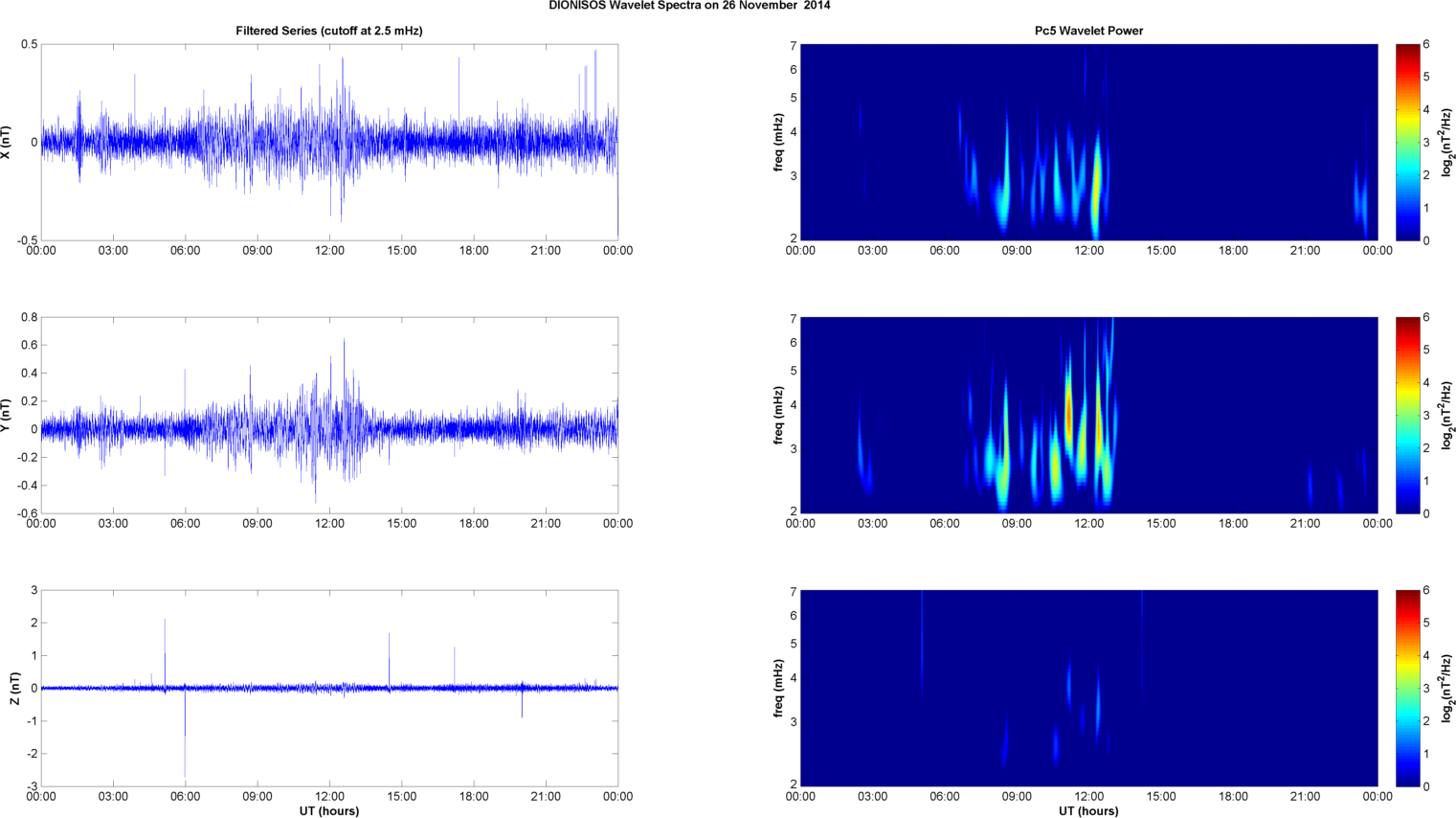Screen dimensions: 1456x818
Task: Open the X component filtered time series plot
Action: coord(329,143)
